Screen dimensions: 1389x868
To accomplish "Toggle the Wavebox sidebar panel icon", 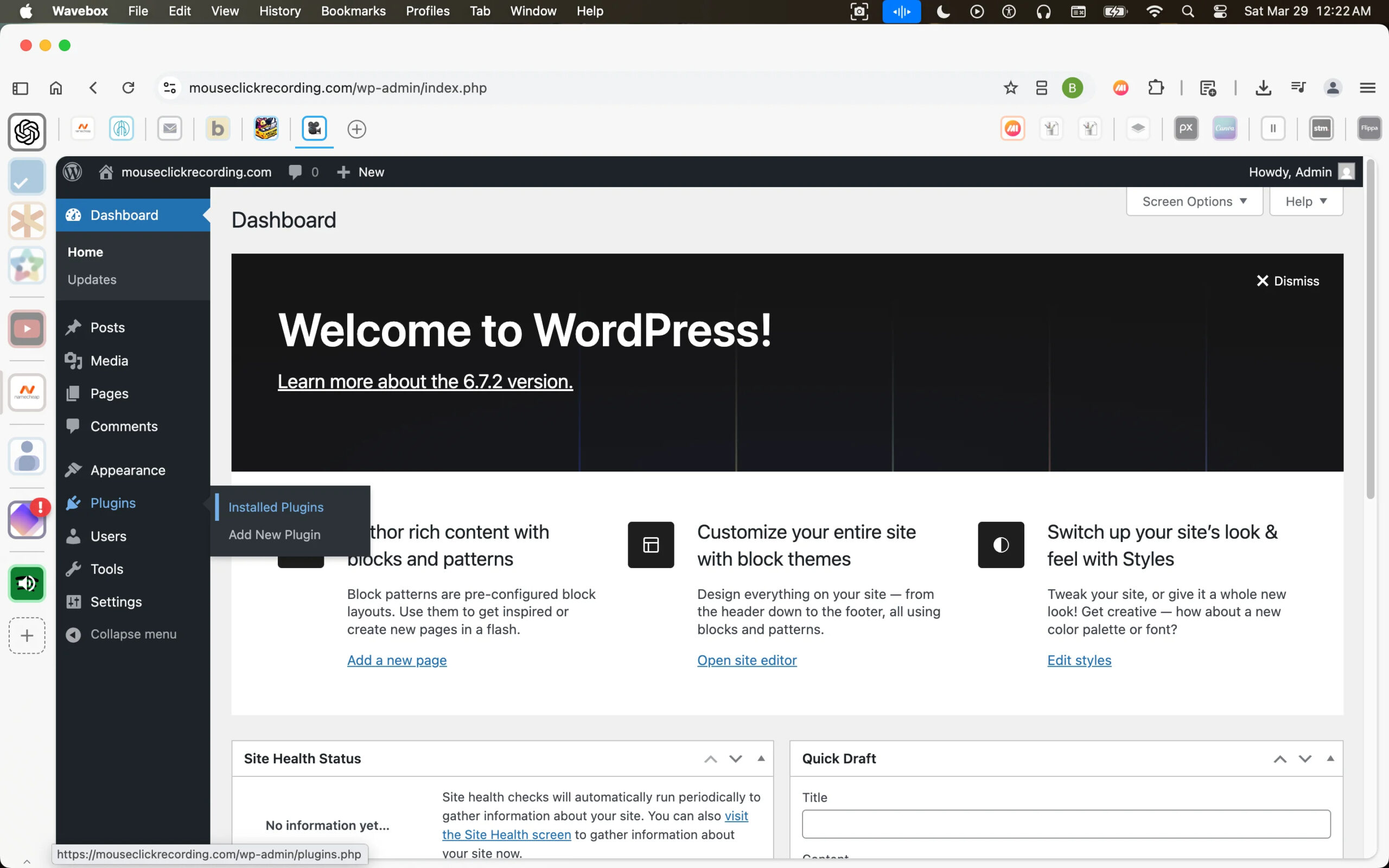I will 20,88.
